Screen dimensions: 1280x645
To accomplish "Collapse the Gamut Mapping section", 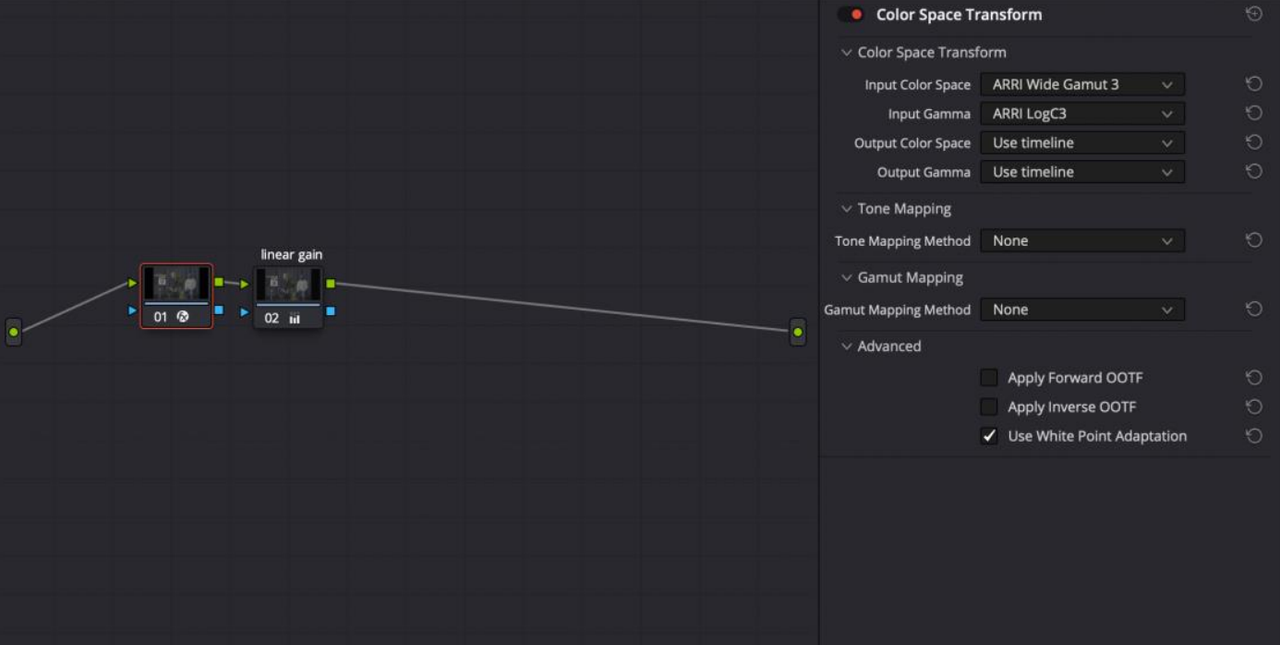I will (847, 278).
